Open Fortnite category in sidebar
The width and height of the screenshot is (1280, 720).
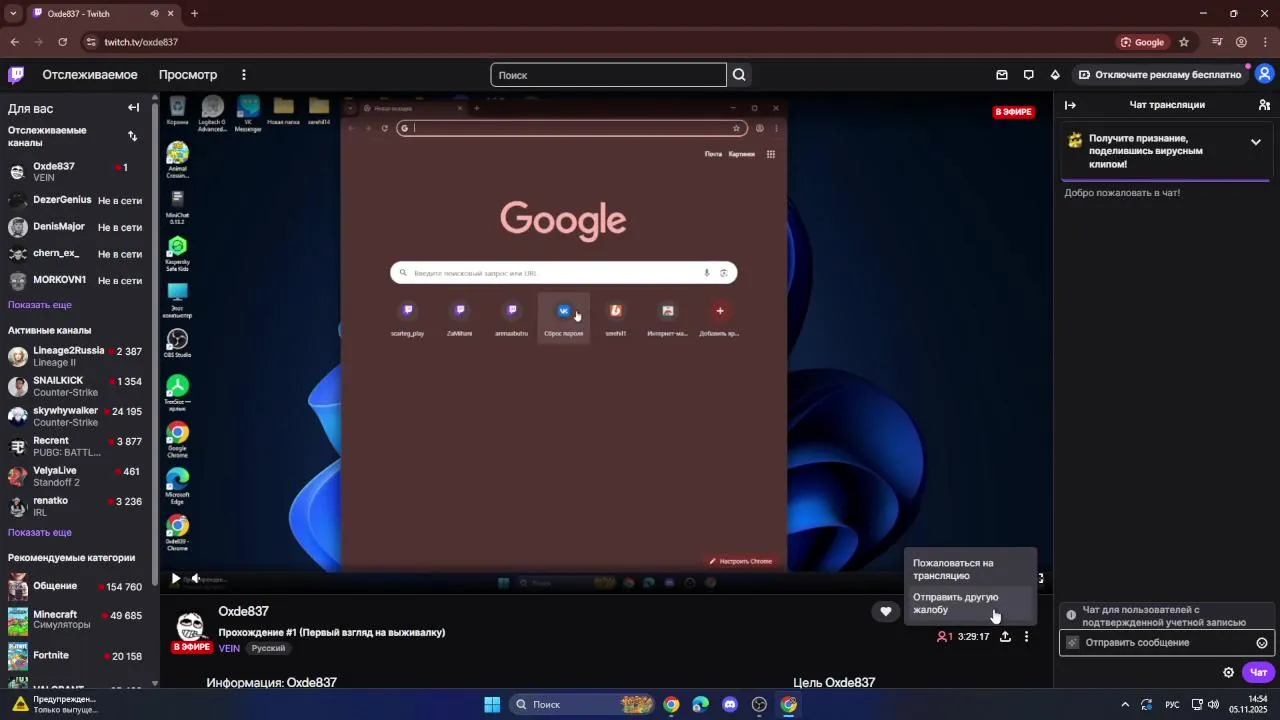tap(78, 656)
